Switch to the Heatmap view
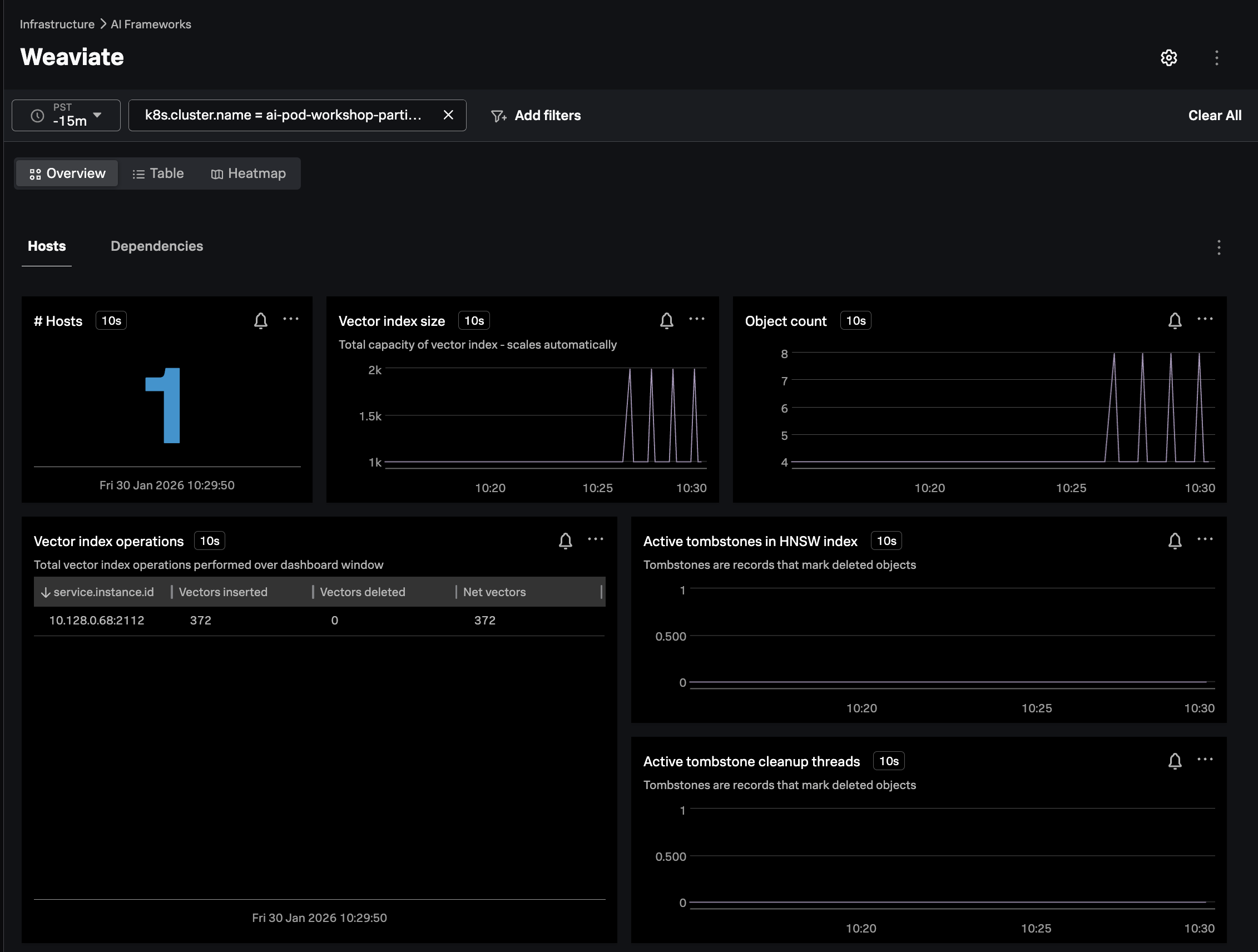This screenshot has height=952, width=1258. [248, 173]
